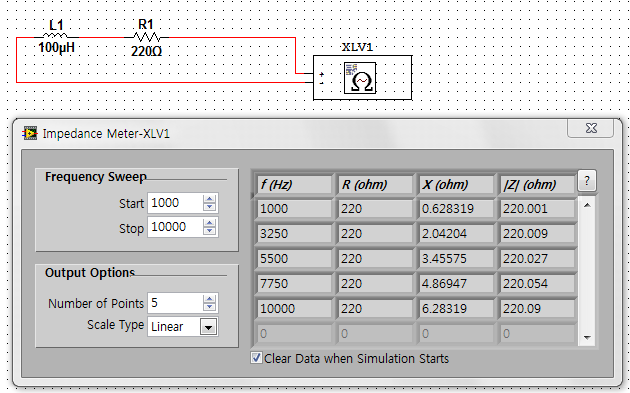The height and width of the screenshot is (393, 630).
Task: Decrease the Start frequency with down arrow
Action: point(209,207)
